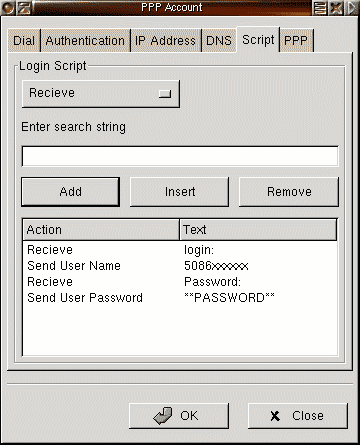Select the IP Address tab

(x=165, y=41)
